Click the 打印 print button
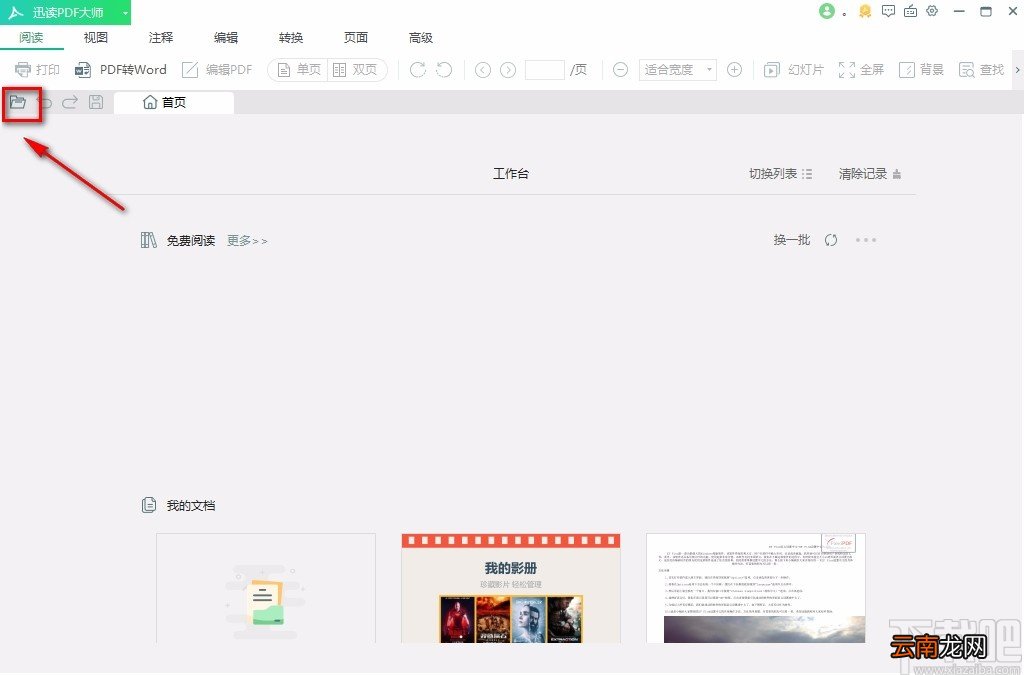 pos(37,69)
